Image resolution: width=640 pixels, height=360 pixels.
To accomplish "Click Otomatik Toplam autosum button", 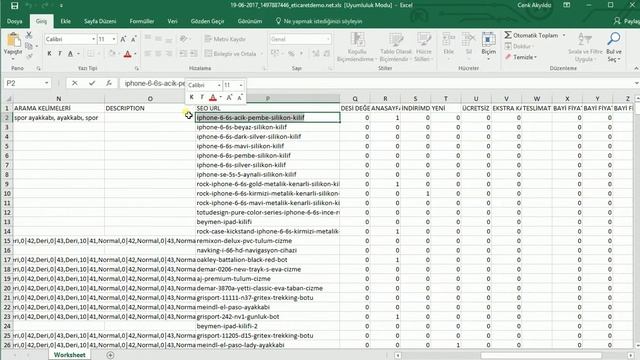I will pyautogui.click(x=531, y=36).
